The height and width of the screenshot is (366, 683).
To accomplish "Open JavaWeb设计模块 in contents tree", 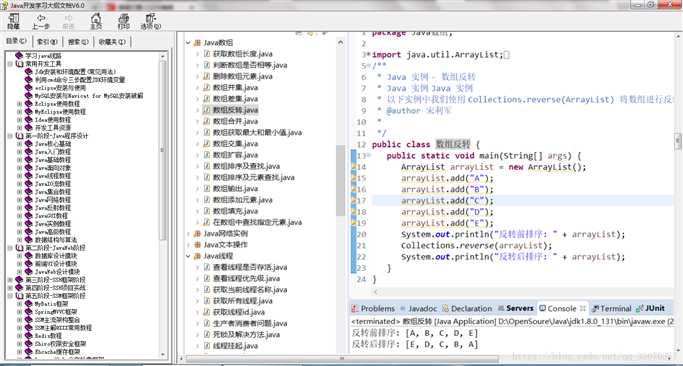I will tap(56, 271).
